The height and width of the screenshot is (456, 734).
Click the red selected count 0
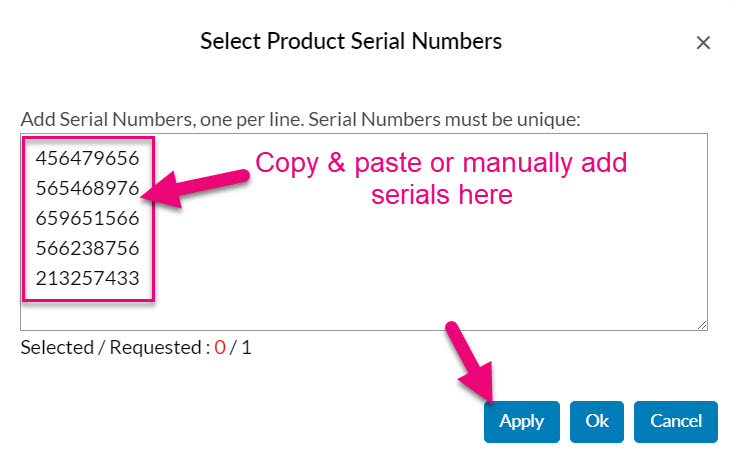tap(220, 348)
